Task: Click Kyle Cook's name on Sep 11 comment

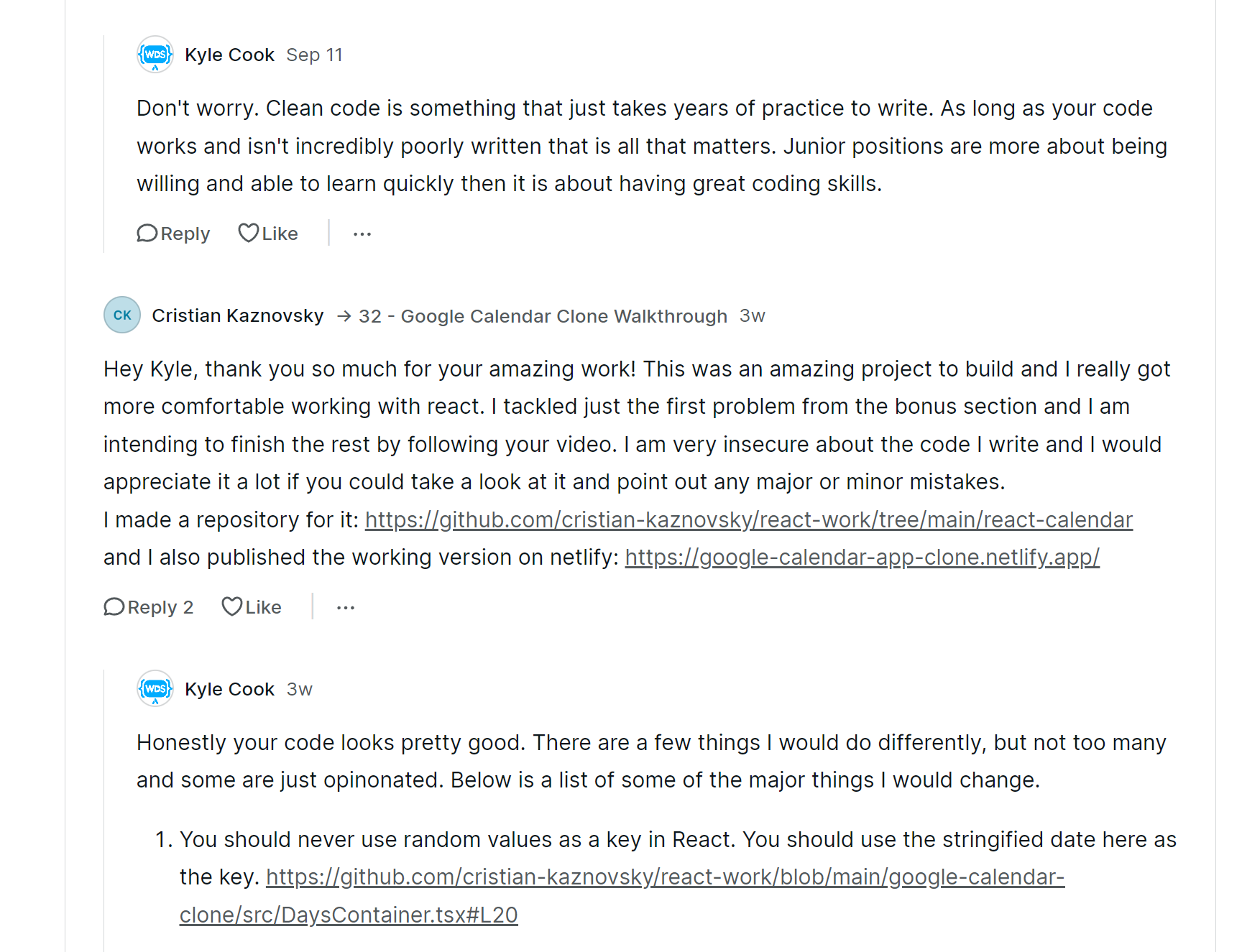Action: [229, 55]
